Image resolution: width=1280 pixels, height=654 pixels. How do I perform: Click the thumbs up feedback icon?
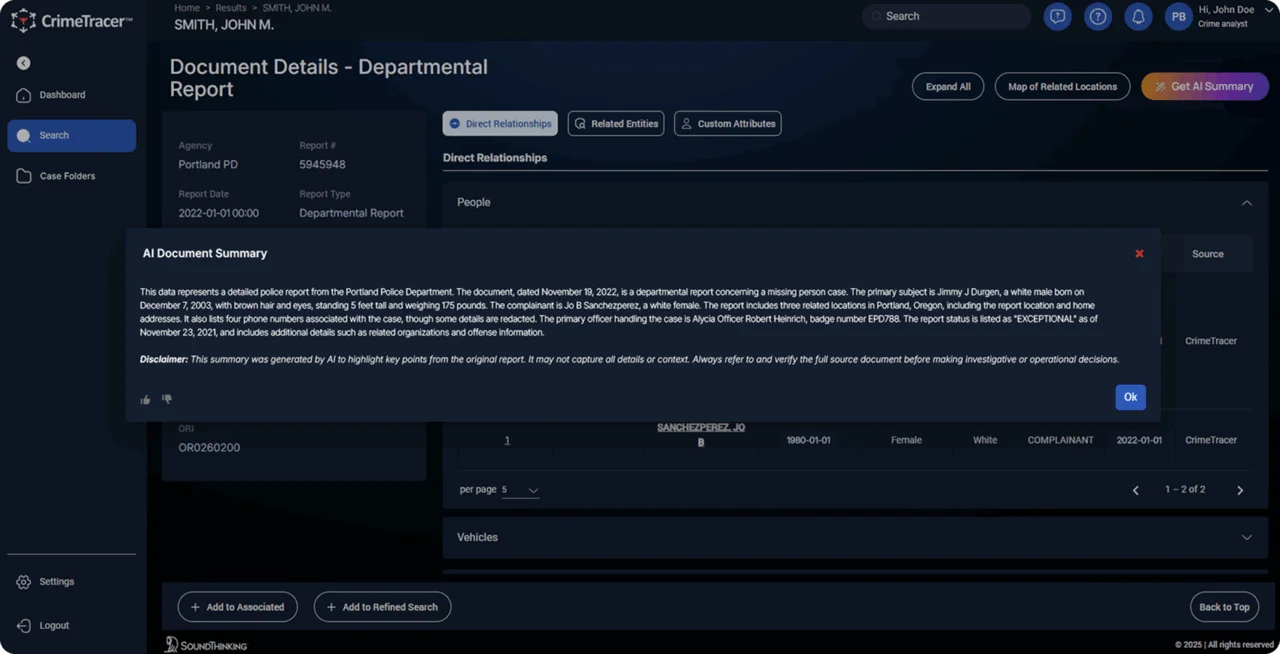(146, 400)
